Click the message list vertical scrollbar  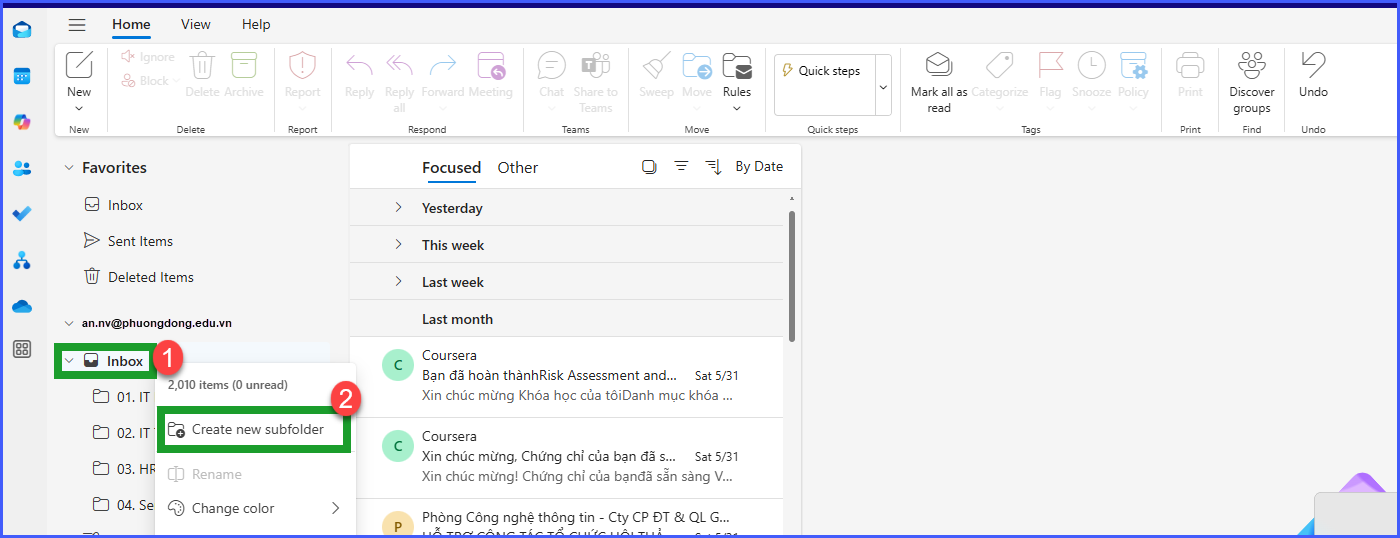tap(792, 276)
